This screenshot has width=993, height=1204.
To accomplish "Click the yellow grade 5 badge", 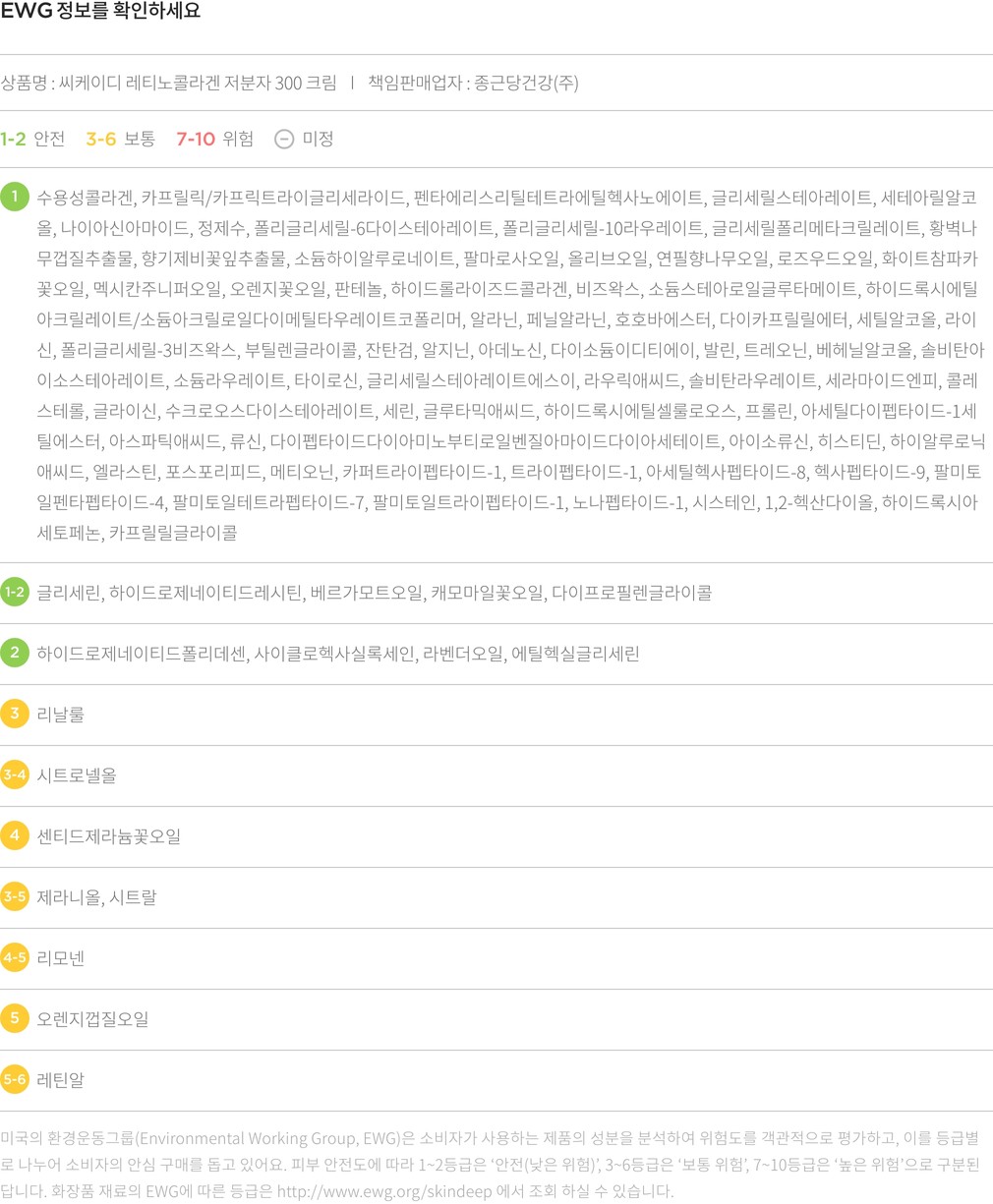I will pos(15,1018).
